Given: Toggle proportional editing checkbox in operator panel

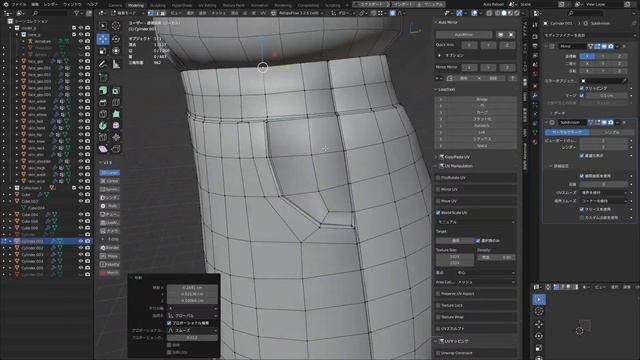Looking at the screenshot, I should (x=169, y=323).
